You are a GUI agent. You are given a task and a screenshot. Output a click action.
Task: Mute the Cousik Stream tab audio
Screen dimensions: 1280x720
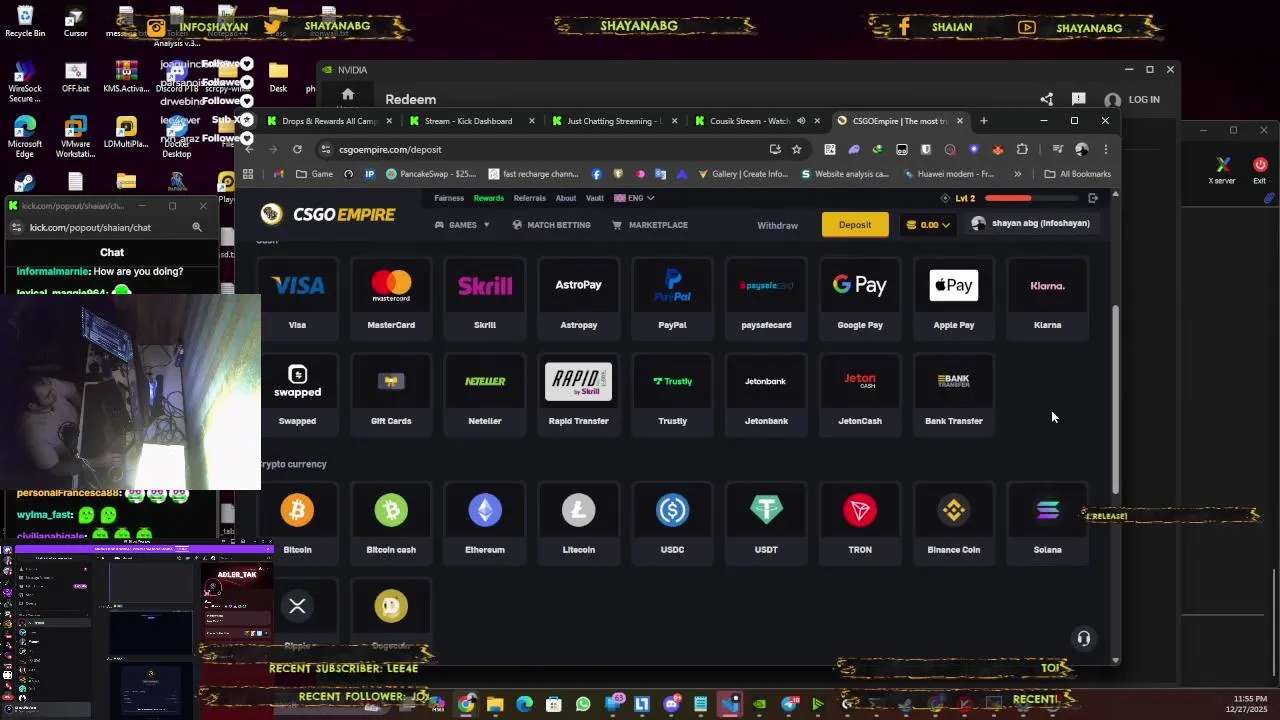800,121
